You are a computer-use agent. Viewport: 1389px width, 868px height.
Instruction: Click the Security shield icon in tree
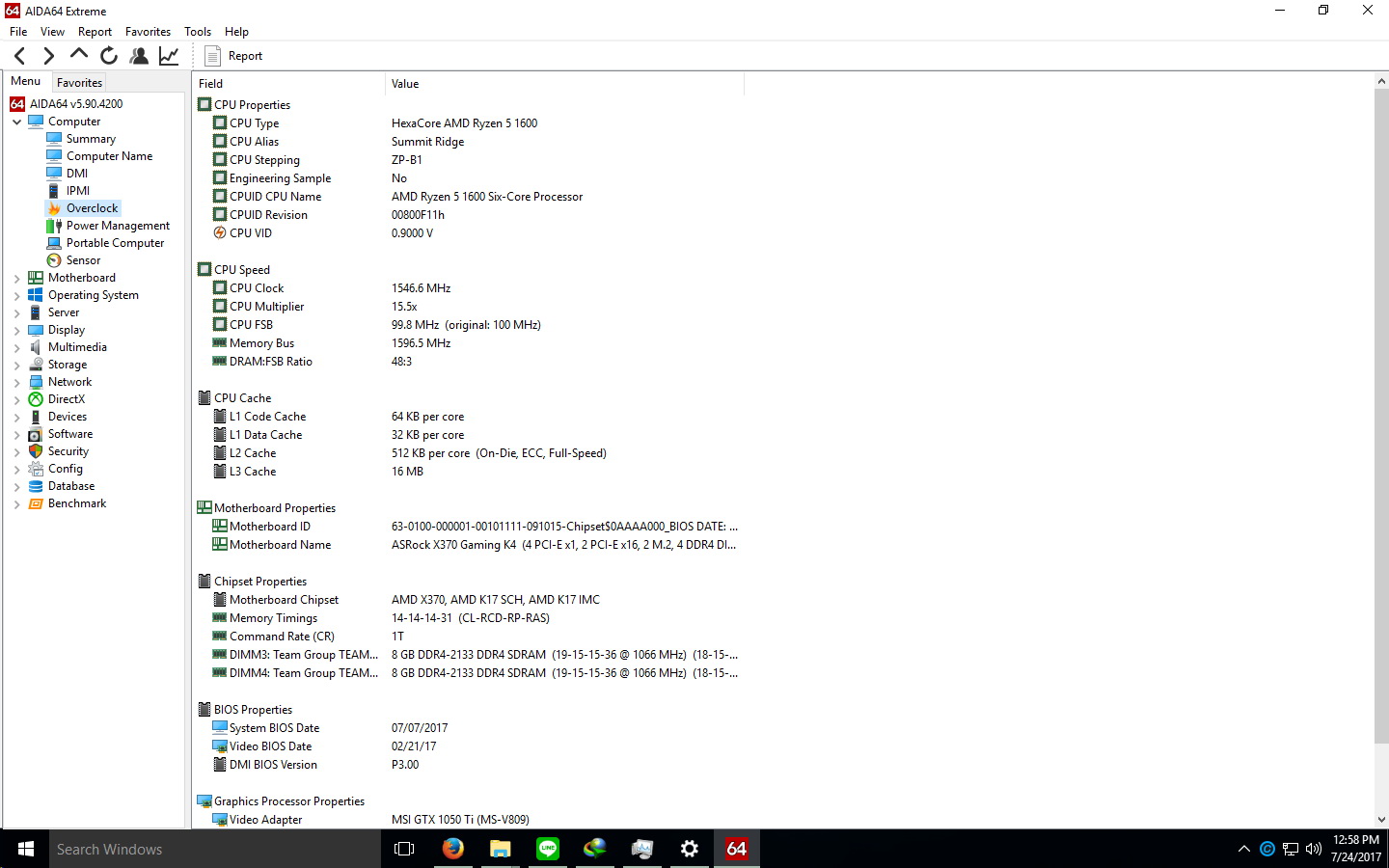tap(36, 451)
